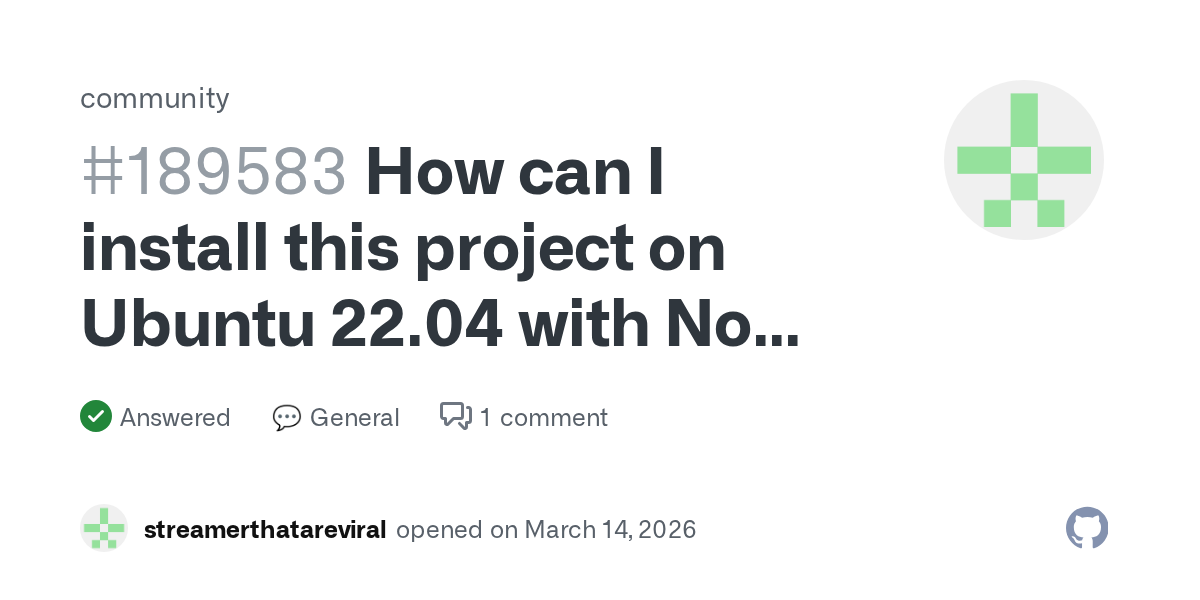This screenshot has height=600, width=1200.
Task: Open the community repository link
Action: tap(155, 98)
